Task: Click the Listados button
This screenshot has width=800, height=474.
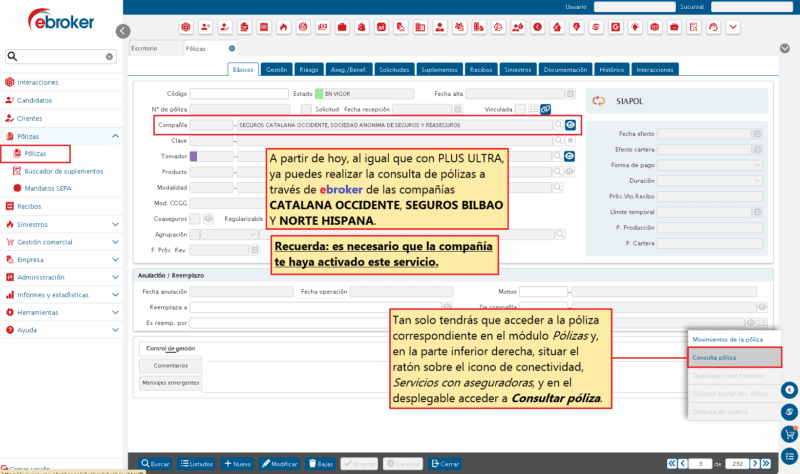Action: click(197, 464)
